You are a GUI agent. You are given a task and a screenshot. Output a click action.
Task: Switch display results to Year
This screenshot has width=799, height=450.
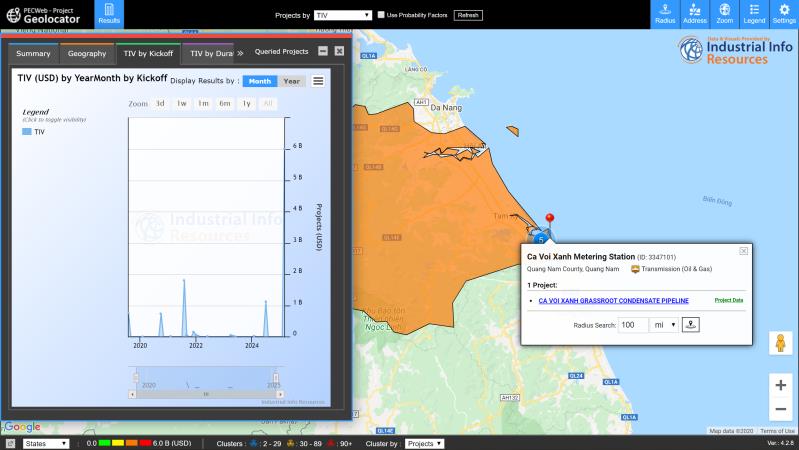291,81
